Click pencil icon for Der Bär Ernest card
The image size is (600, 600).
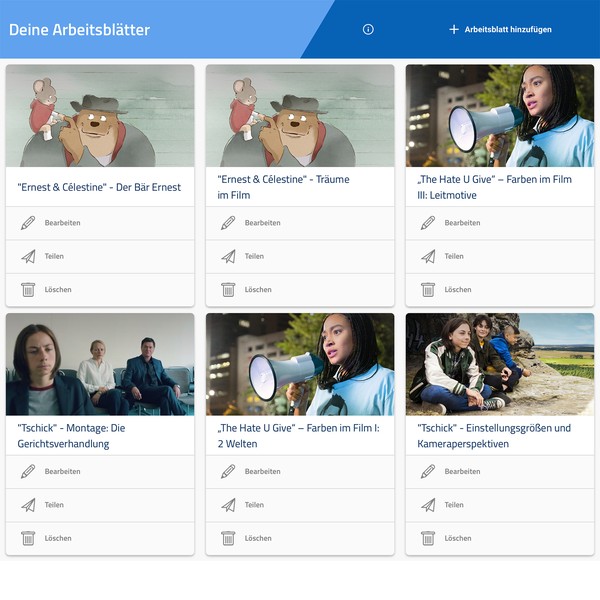28,223
